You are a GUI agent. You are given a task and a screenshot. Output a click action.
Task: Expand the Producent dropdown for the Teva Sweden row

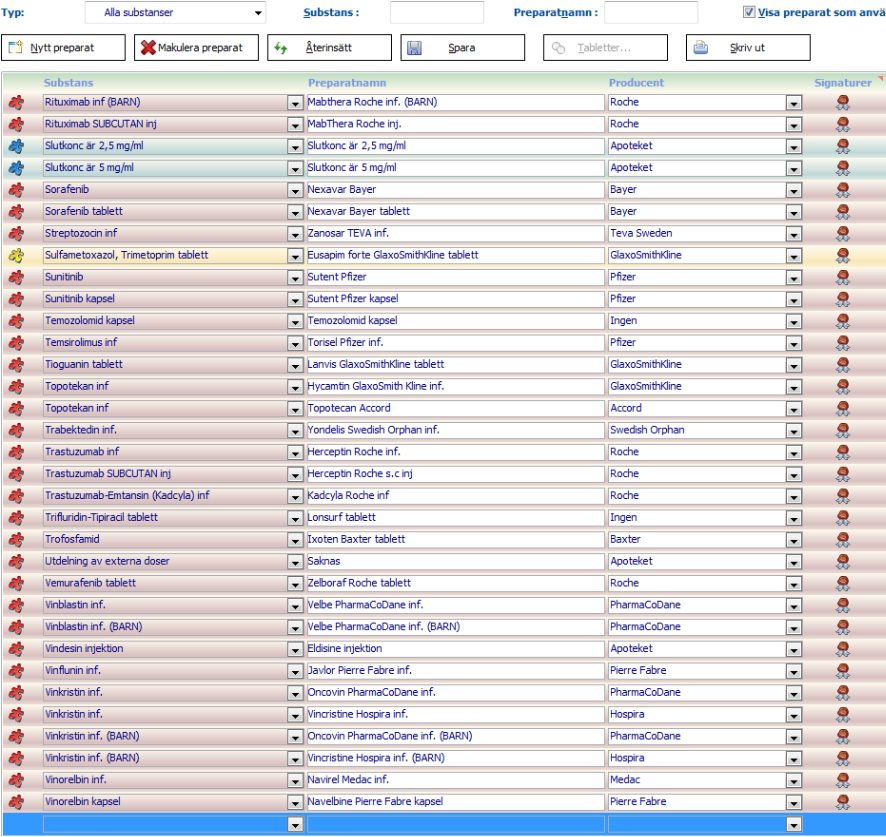[x=793, y=233]
